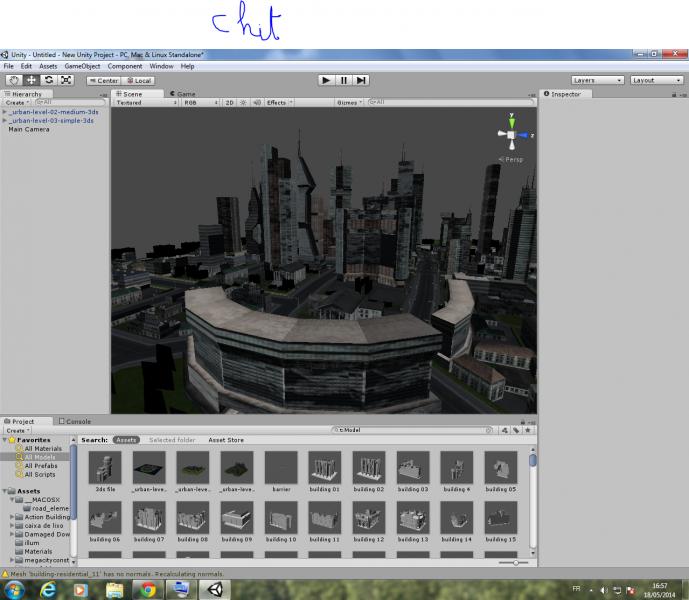
Task: Toggle the 2D scene view mode
Action: tap(229, 102)
